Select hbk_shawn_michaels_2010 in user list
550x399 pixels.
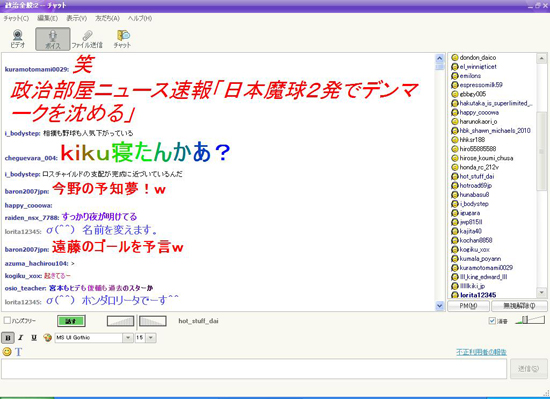tap(495, 130)
